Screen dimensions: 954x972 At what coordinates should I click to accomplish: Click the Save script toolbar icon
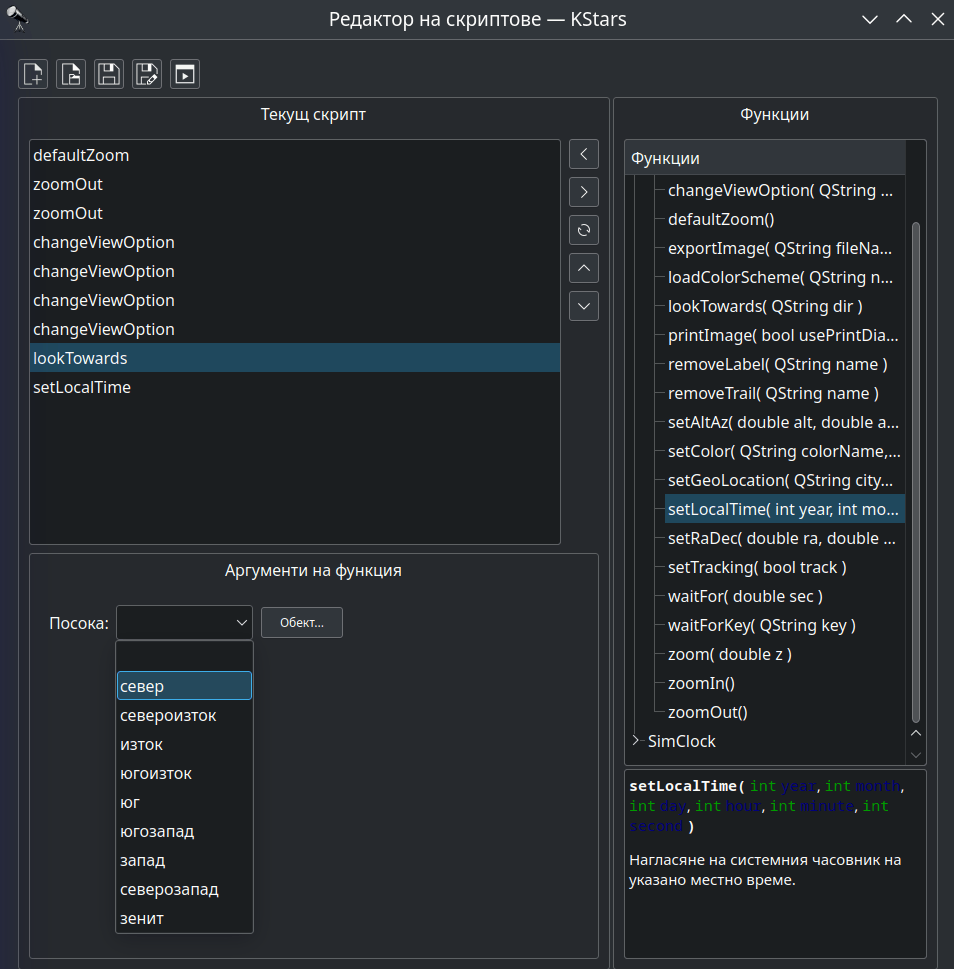[x=109, y=74]
